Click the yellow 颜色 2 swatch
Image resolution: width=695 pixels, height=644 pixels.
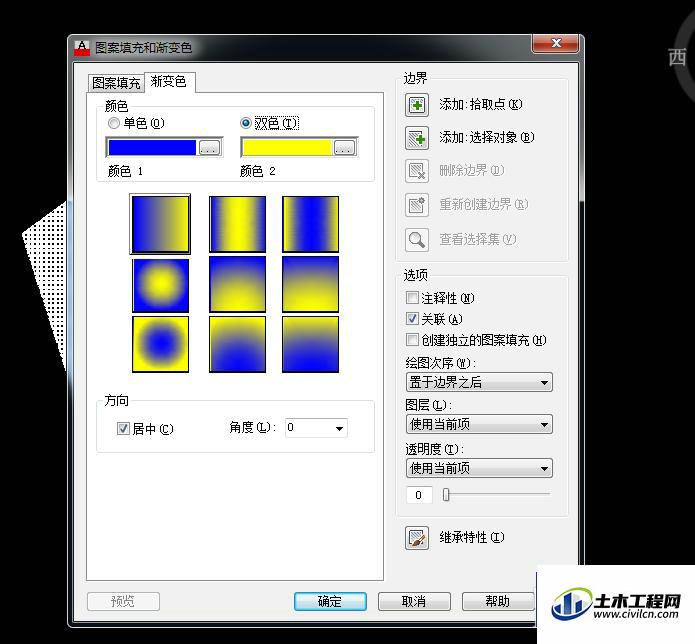[x=287, y=148]
